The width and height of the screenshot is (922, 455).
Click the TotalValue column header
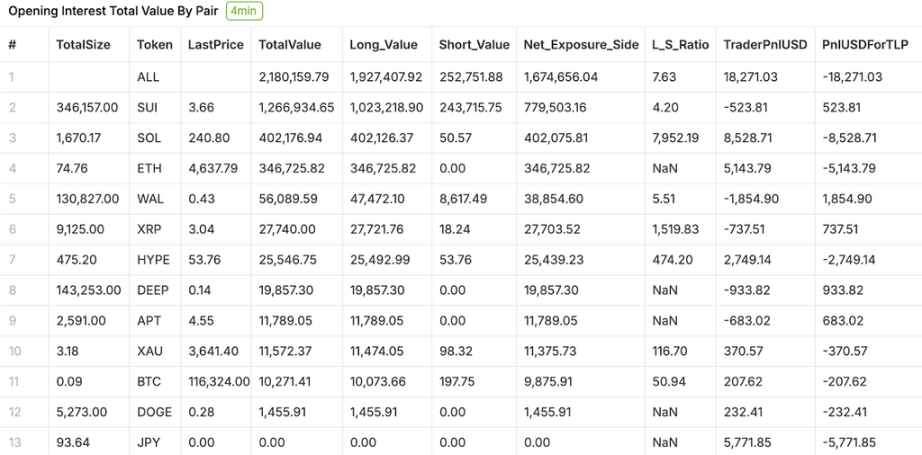click(x=289, y=45)
